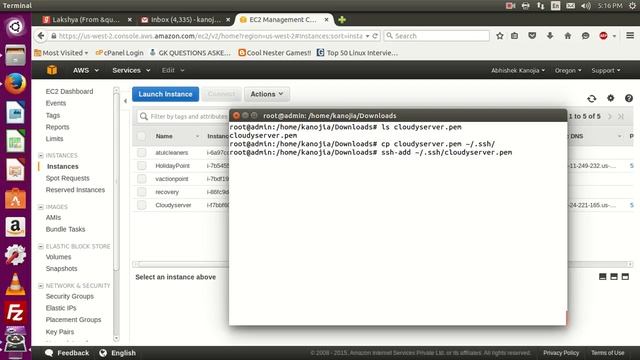640x360 pixels.
Task: Open the Privacy Policy link
Action: [561, 353]
